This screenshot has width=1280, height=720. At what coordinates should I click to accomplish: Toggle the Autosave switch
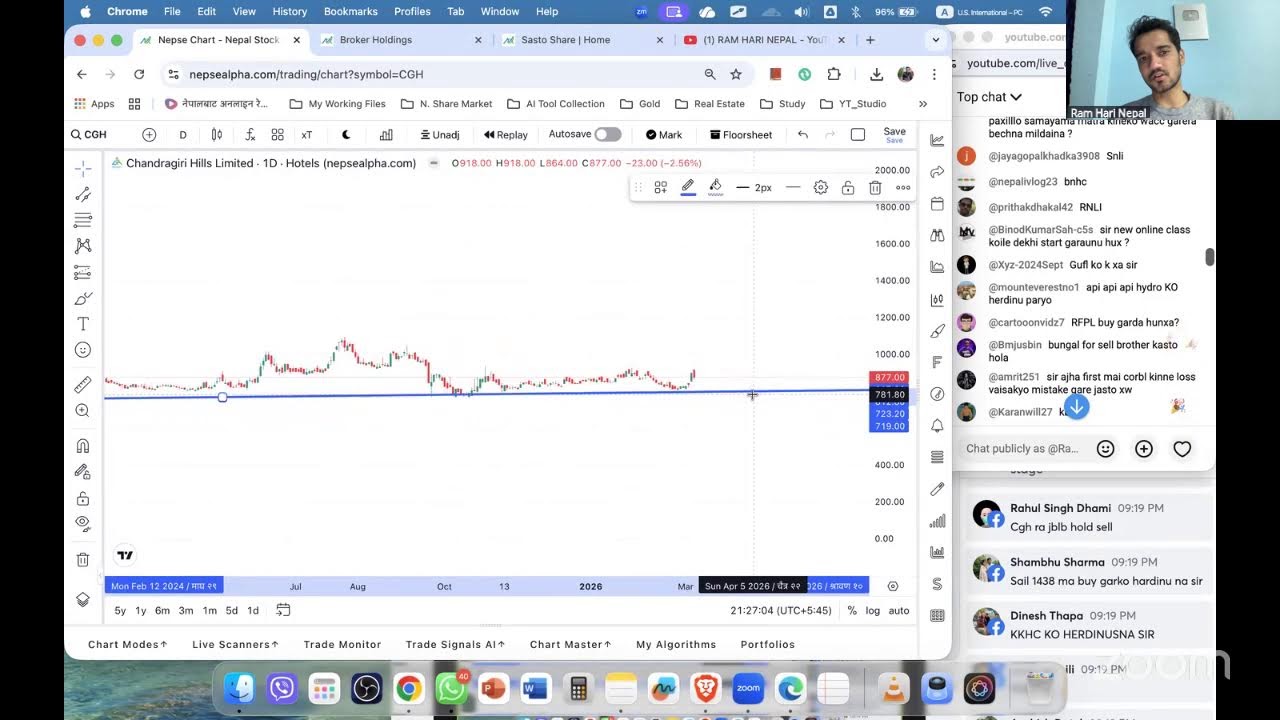pos(608,134)
